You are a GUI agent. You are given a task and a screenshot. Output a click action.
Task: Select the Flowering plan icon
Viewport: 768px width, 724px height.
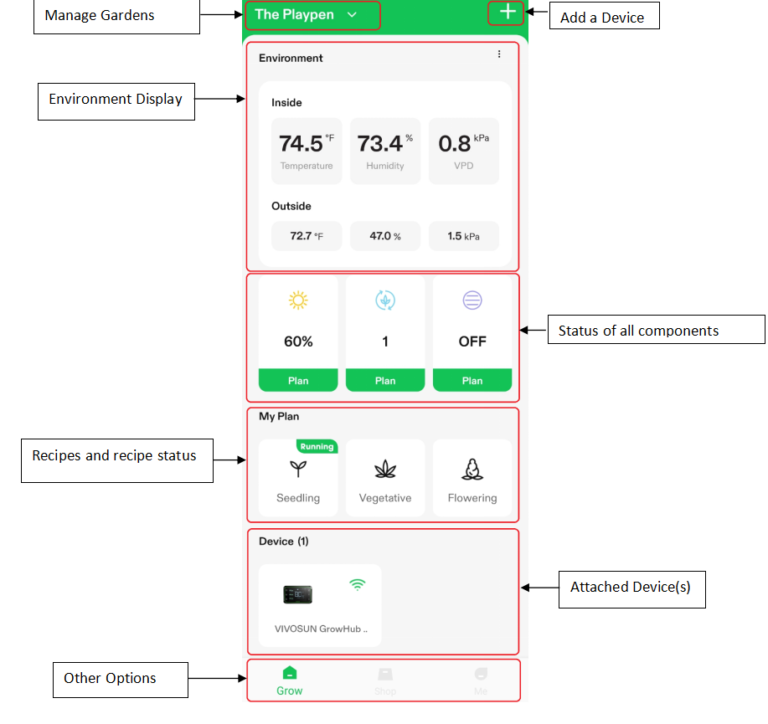(x=472, y=470)
